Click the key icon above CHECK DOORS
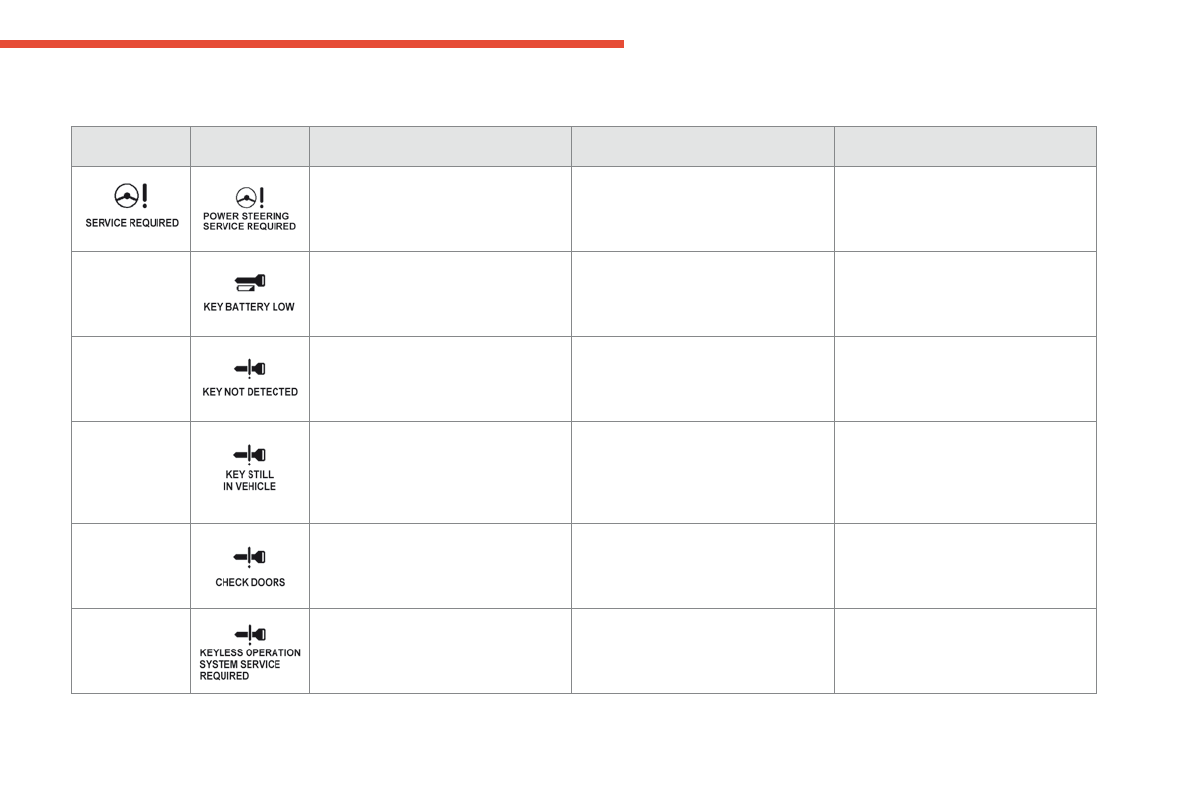Screen dimensions: 1191x794 249,557
